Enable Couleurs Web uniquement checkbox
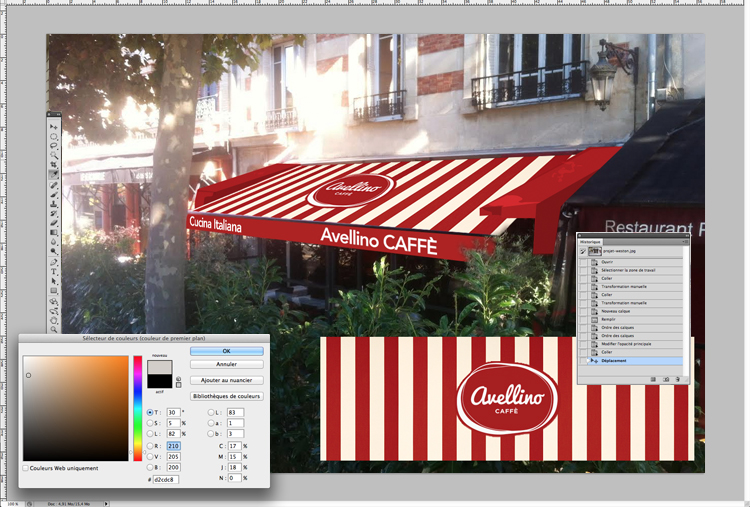This screenshot has width=750, height=507. pos(26,467)
